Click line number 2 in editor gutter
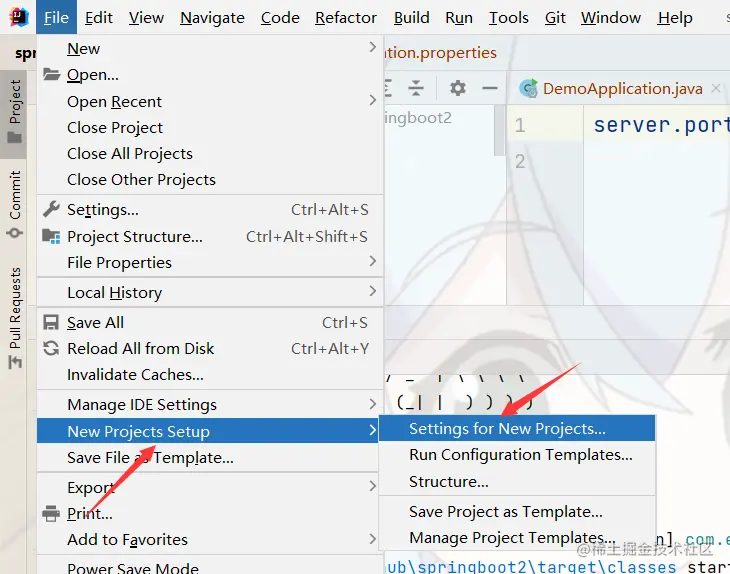The image size is (730, 574). [520, 162]
